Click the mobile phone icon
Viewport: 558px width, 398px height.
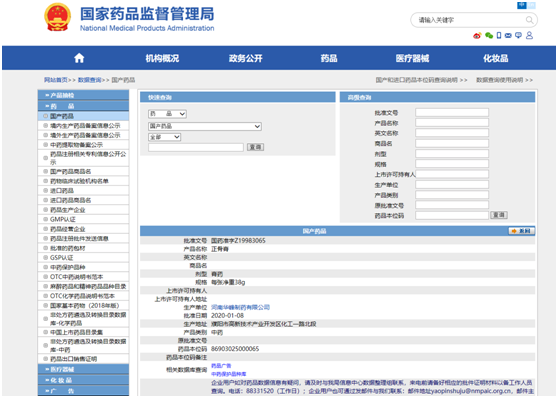pos(499,35)
